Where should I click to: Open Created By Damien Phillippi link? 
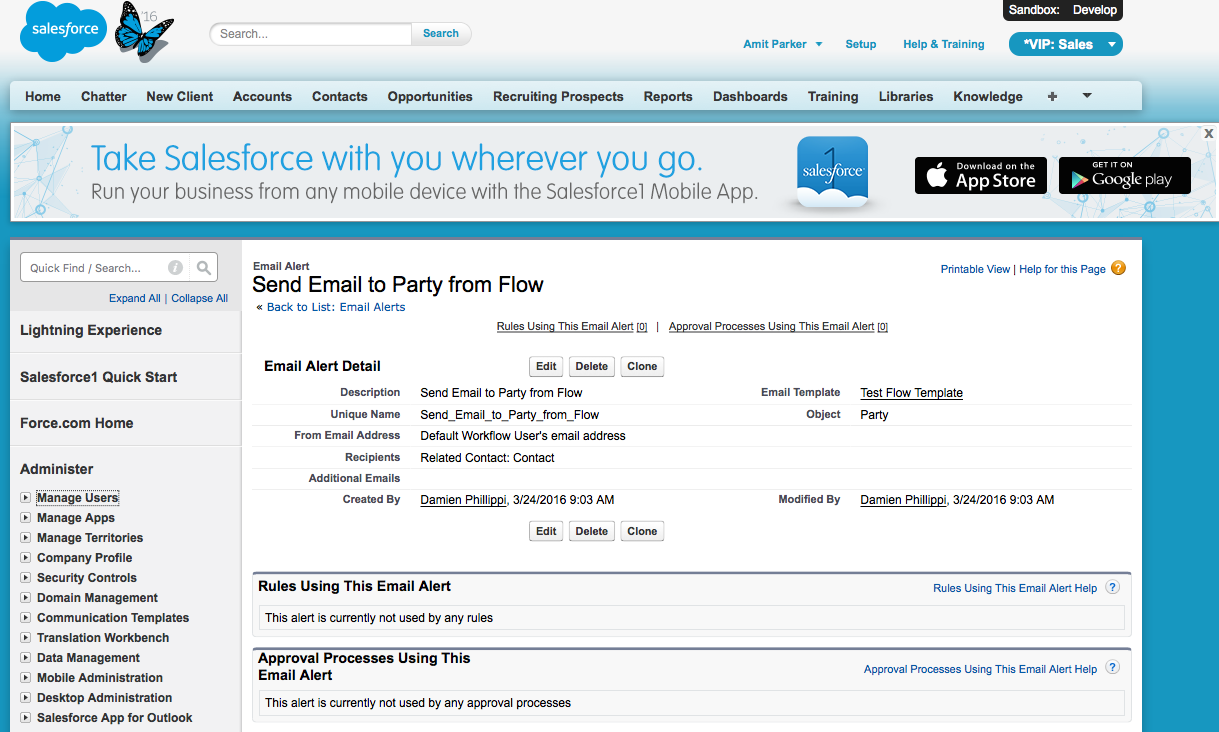[463, 499]
